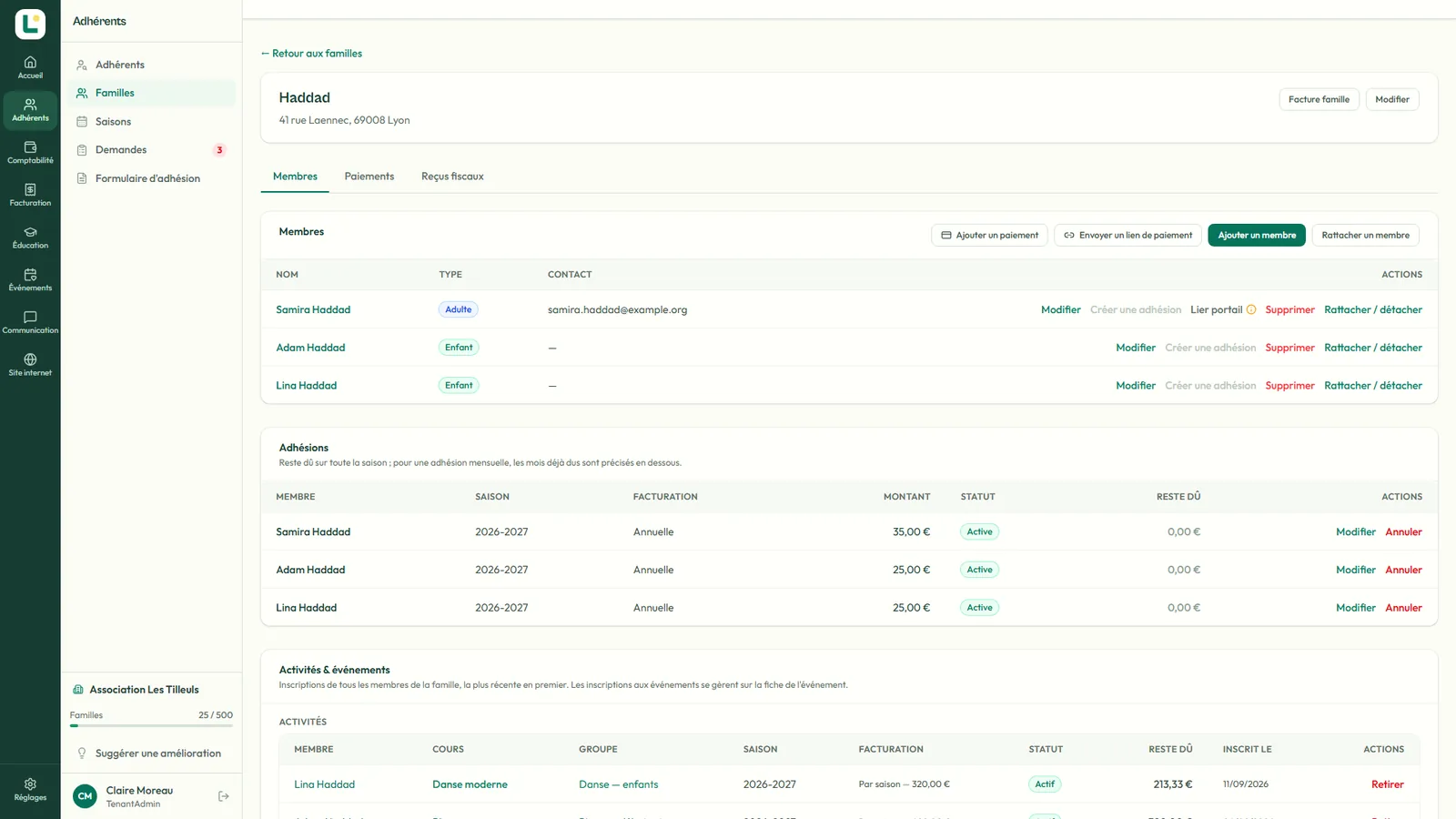Click Envoyer un lien de paiement

click(1127, 235)
